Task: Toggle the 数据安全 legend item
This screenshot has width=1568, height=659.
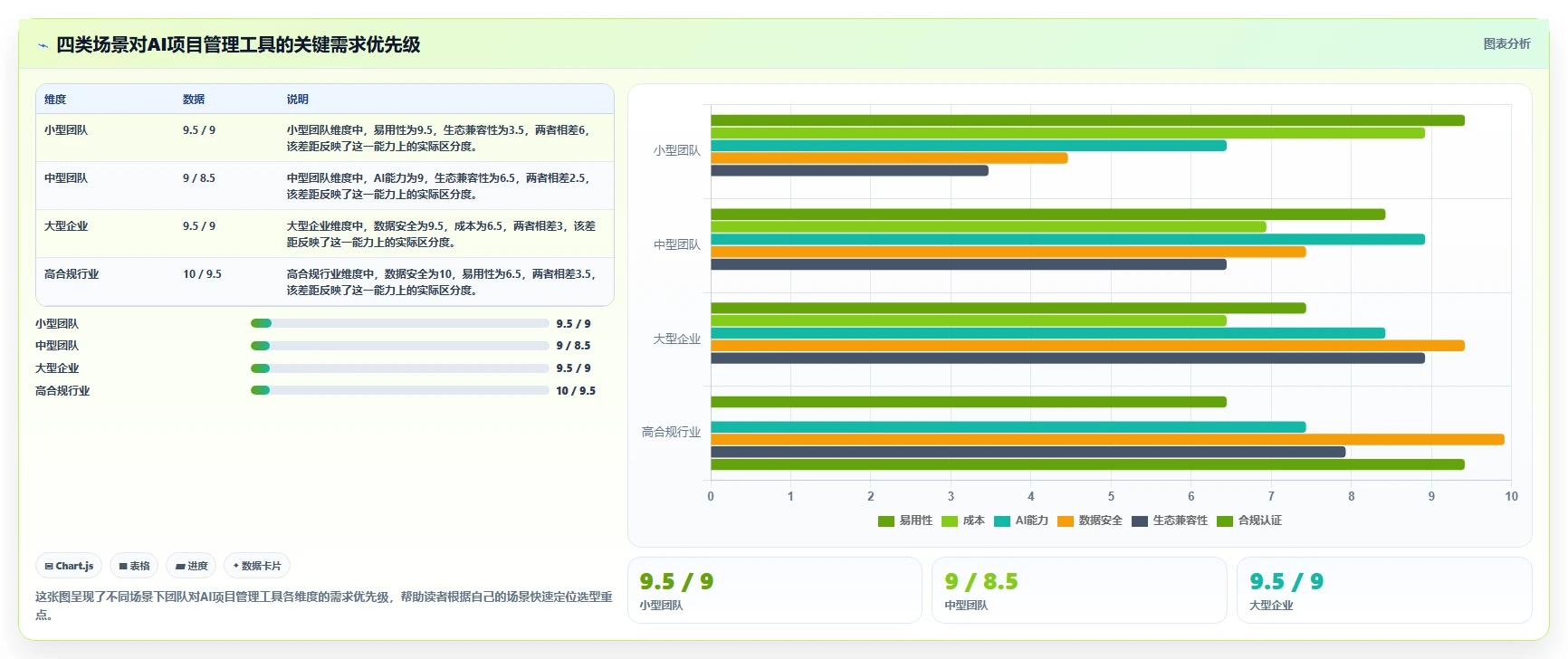Action: pos(1090,521)
